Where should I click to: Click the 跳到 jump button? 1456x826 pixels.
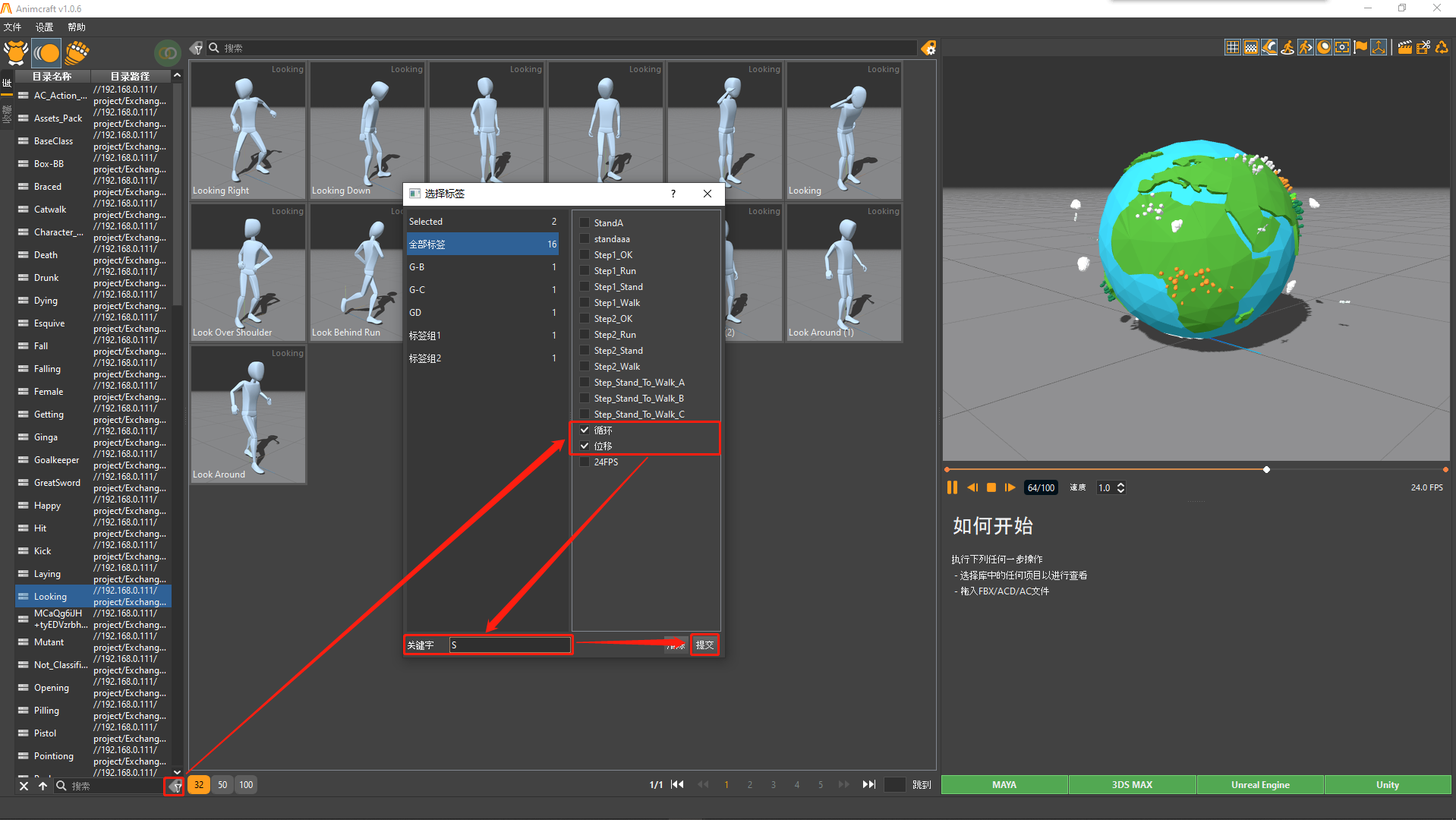922,785
